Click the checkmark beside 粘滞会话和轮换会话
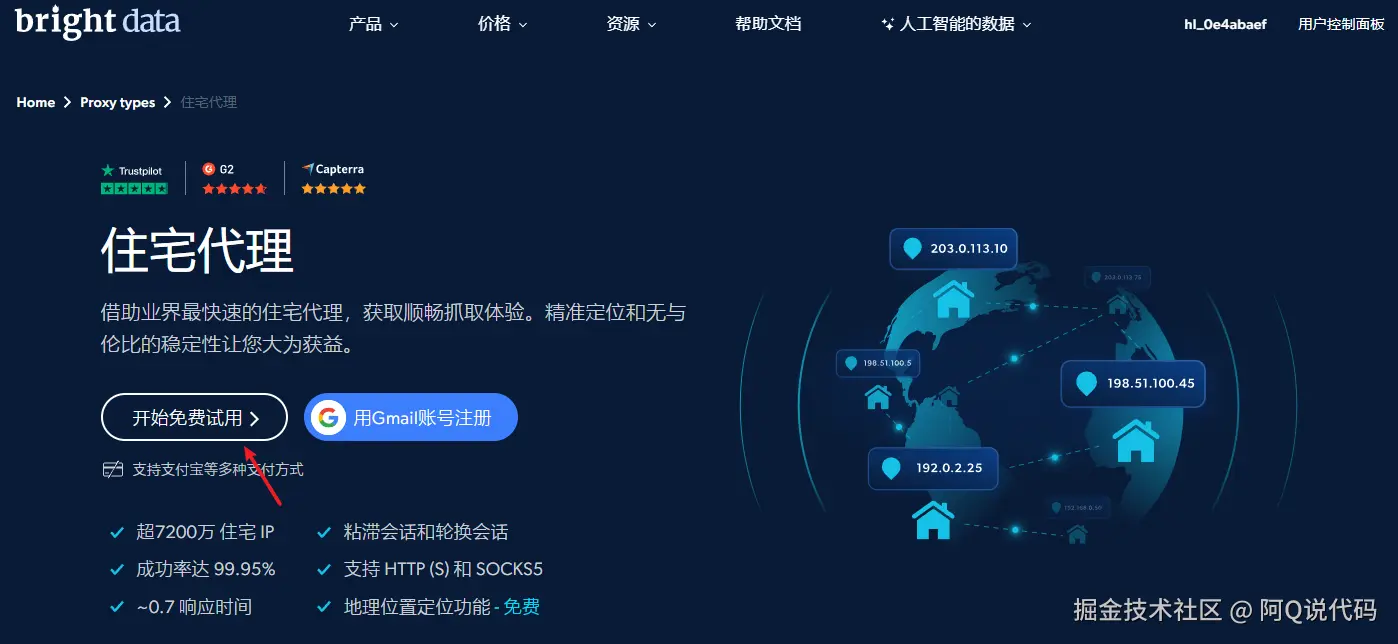 324,533
